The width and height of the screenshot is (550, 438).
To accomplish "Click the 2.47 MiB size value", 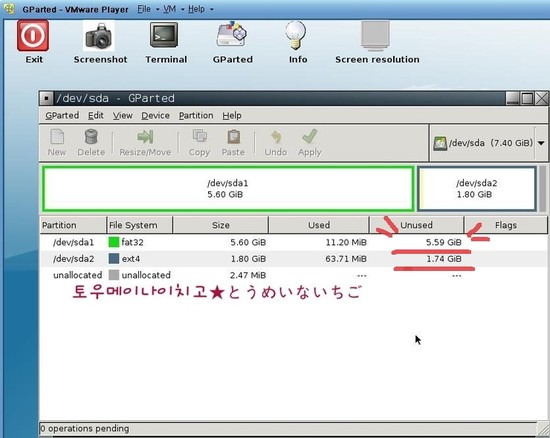I will [248, 275].
